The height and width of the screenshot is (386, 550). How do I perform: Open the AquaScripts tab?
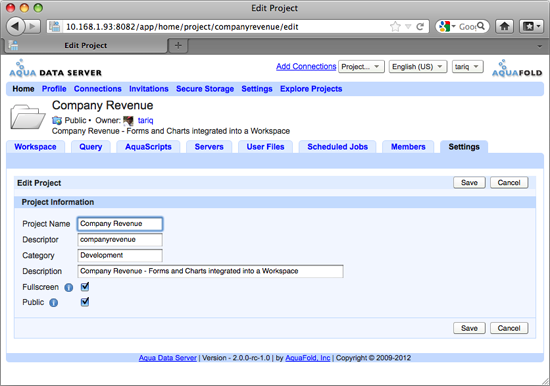(x=148, y=147)
